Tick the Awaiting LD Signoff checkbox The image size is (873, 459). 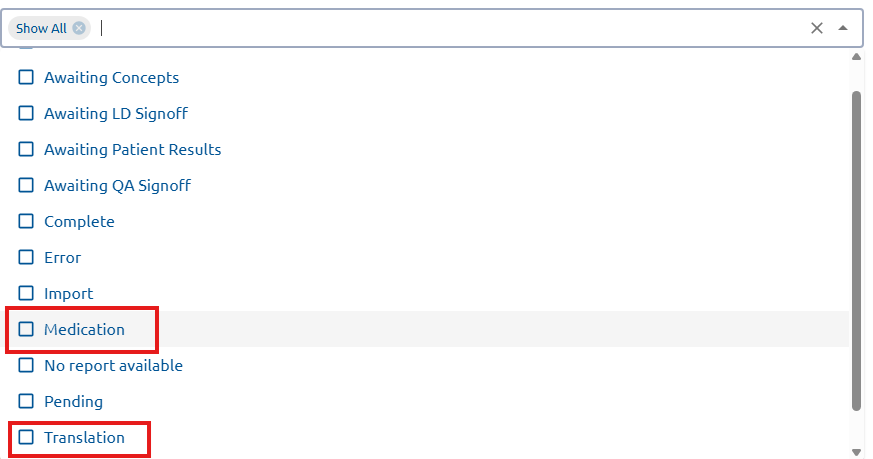26,113
